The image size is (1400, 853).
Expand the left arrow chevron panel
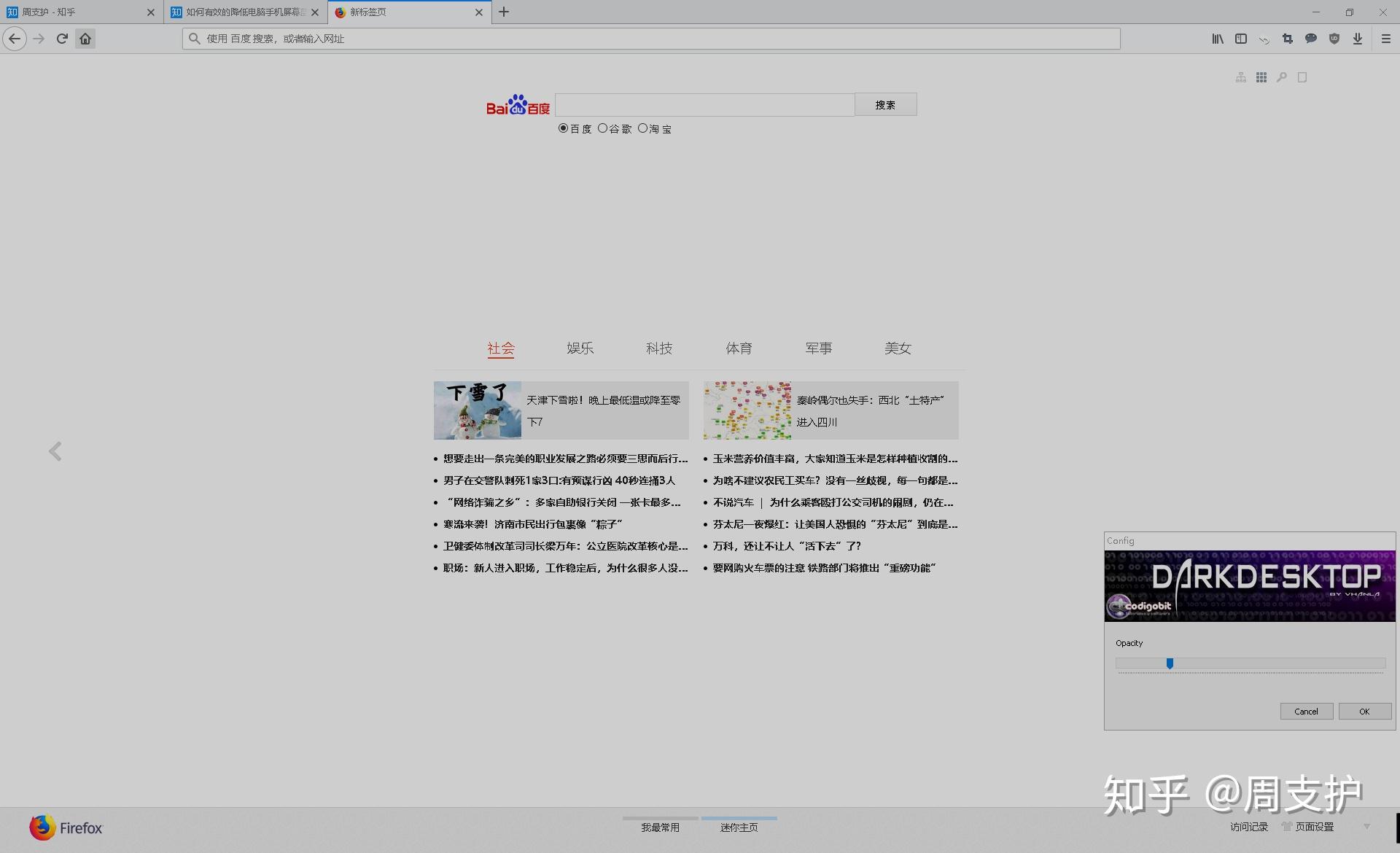click(55, 451)
